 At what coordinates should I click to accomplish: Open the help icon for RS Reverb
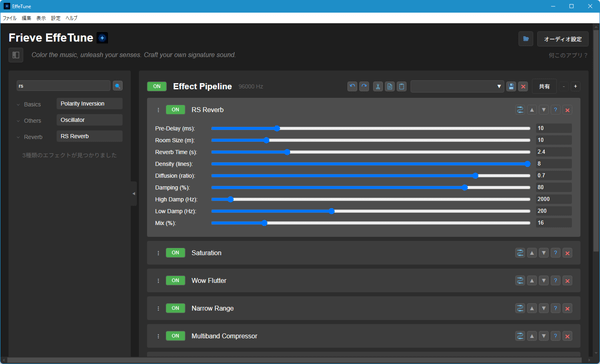pyautogui.click(x=555, y=110)
